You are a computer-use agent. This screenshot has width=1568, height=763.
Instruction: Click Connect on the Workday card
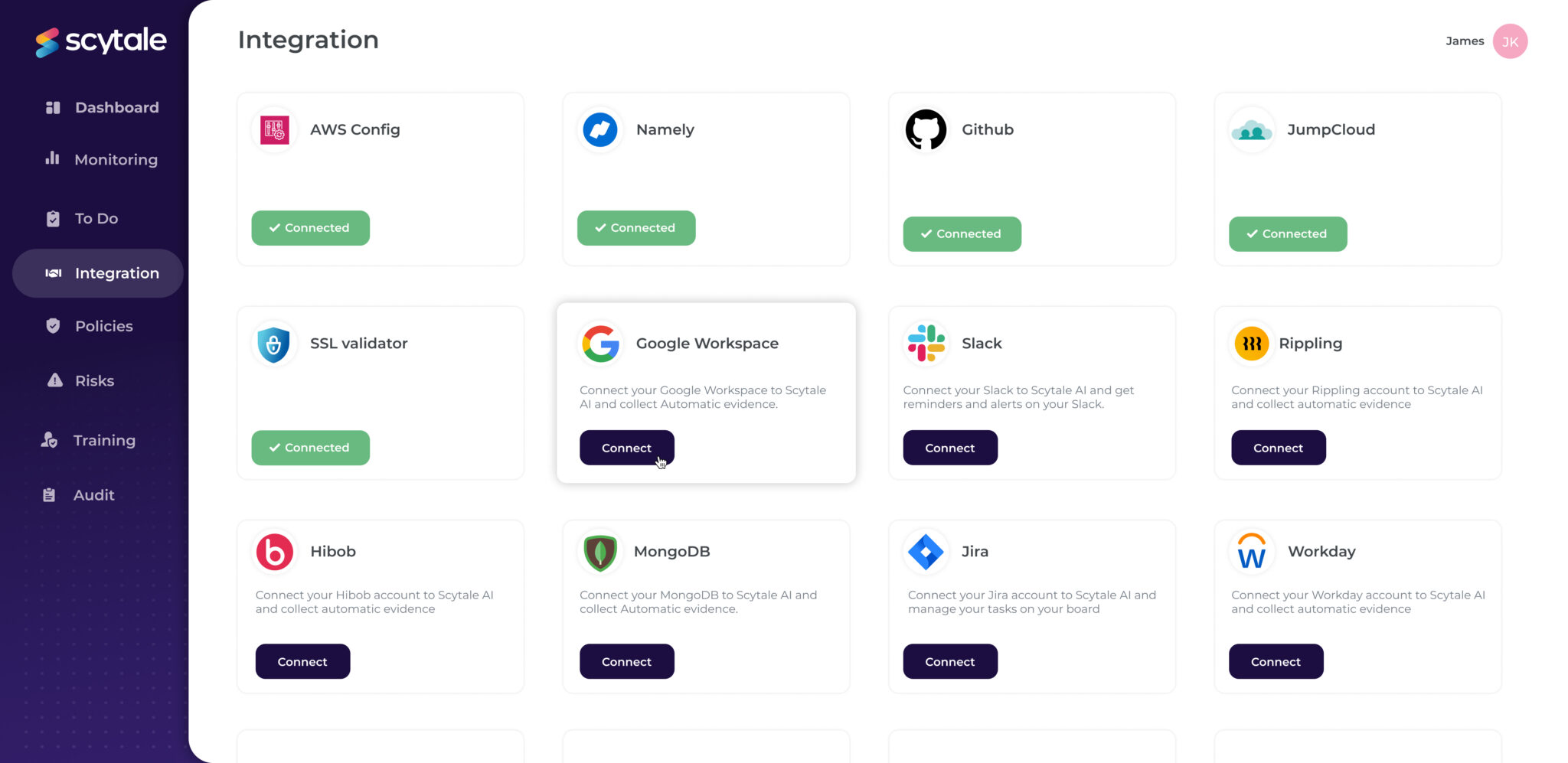[1276, 661]
